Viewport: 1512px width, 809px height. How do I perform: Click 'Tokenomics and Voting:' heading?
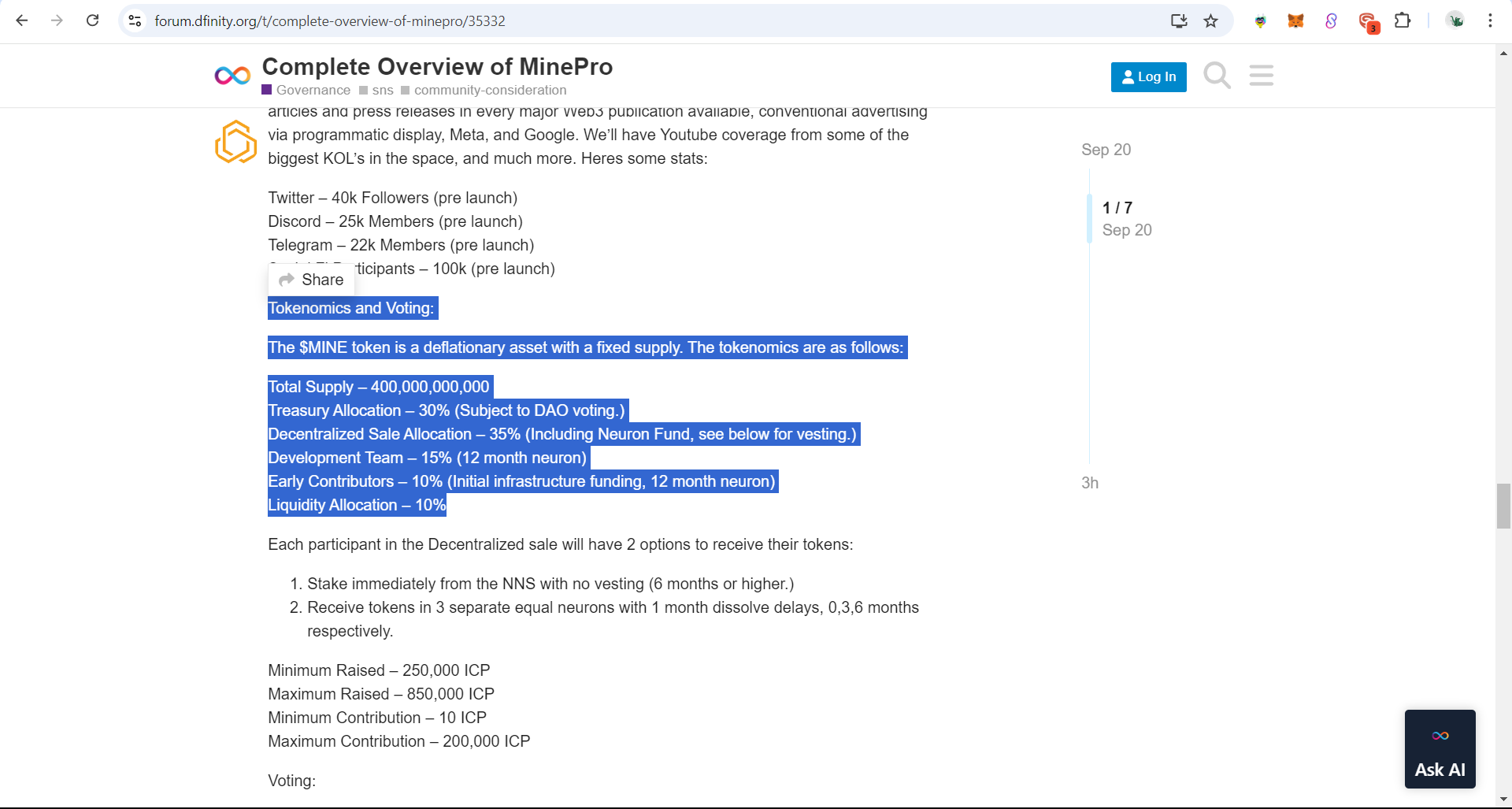351,308
